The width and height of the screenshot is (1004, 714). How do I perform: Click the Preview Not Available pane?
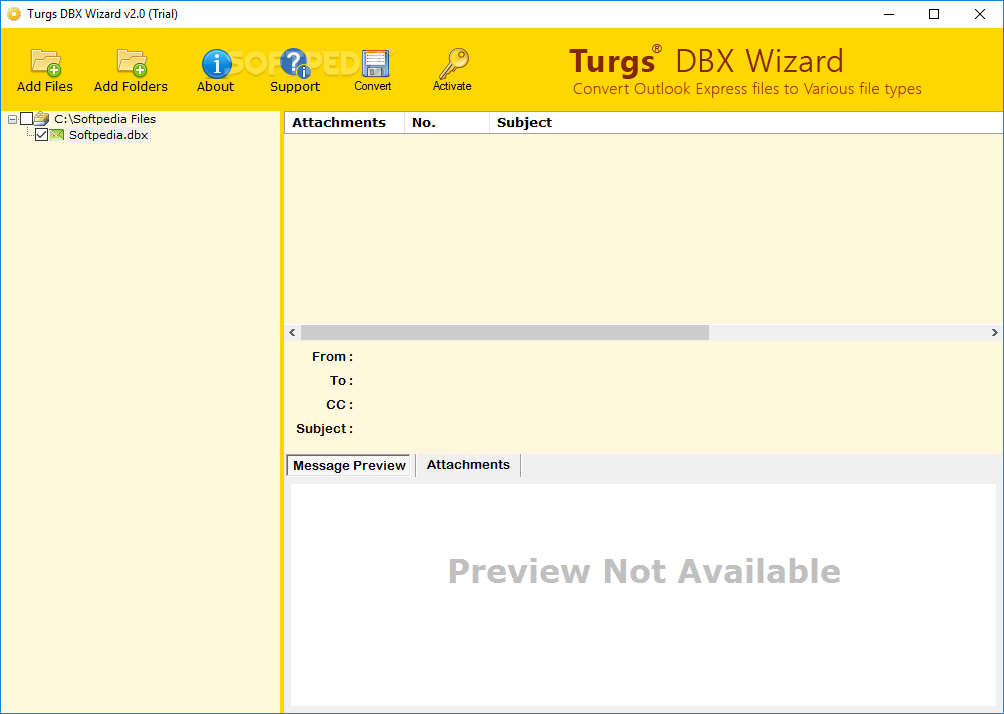click(644, 595)
